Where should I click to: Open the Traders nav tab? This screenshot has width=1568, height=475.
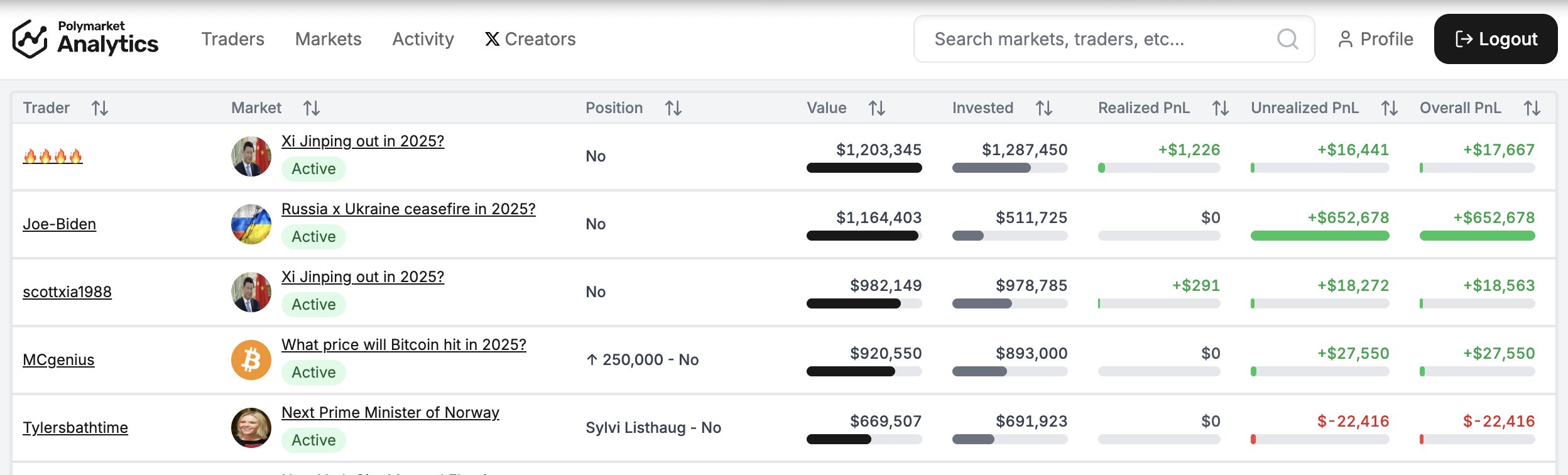coord(232,39)
